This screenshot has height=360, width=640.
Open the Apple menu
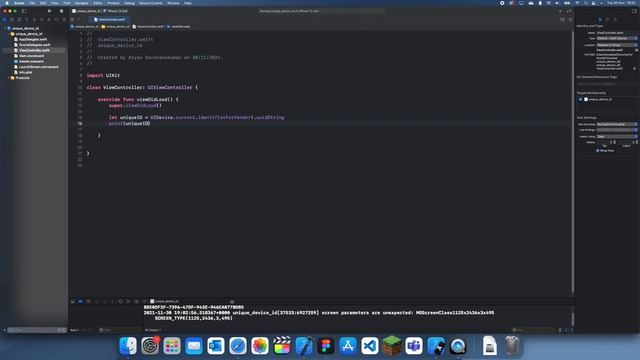[x=7, y=3]
